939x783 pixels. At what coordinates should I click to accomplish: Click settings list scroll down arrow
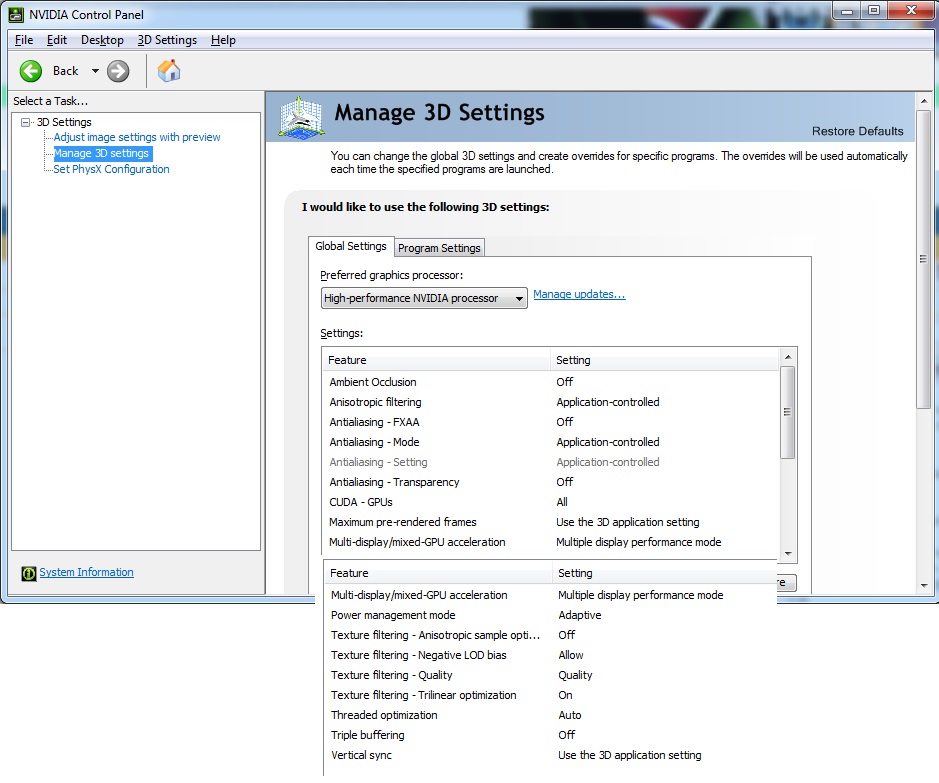tap(788, 553)
